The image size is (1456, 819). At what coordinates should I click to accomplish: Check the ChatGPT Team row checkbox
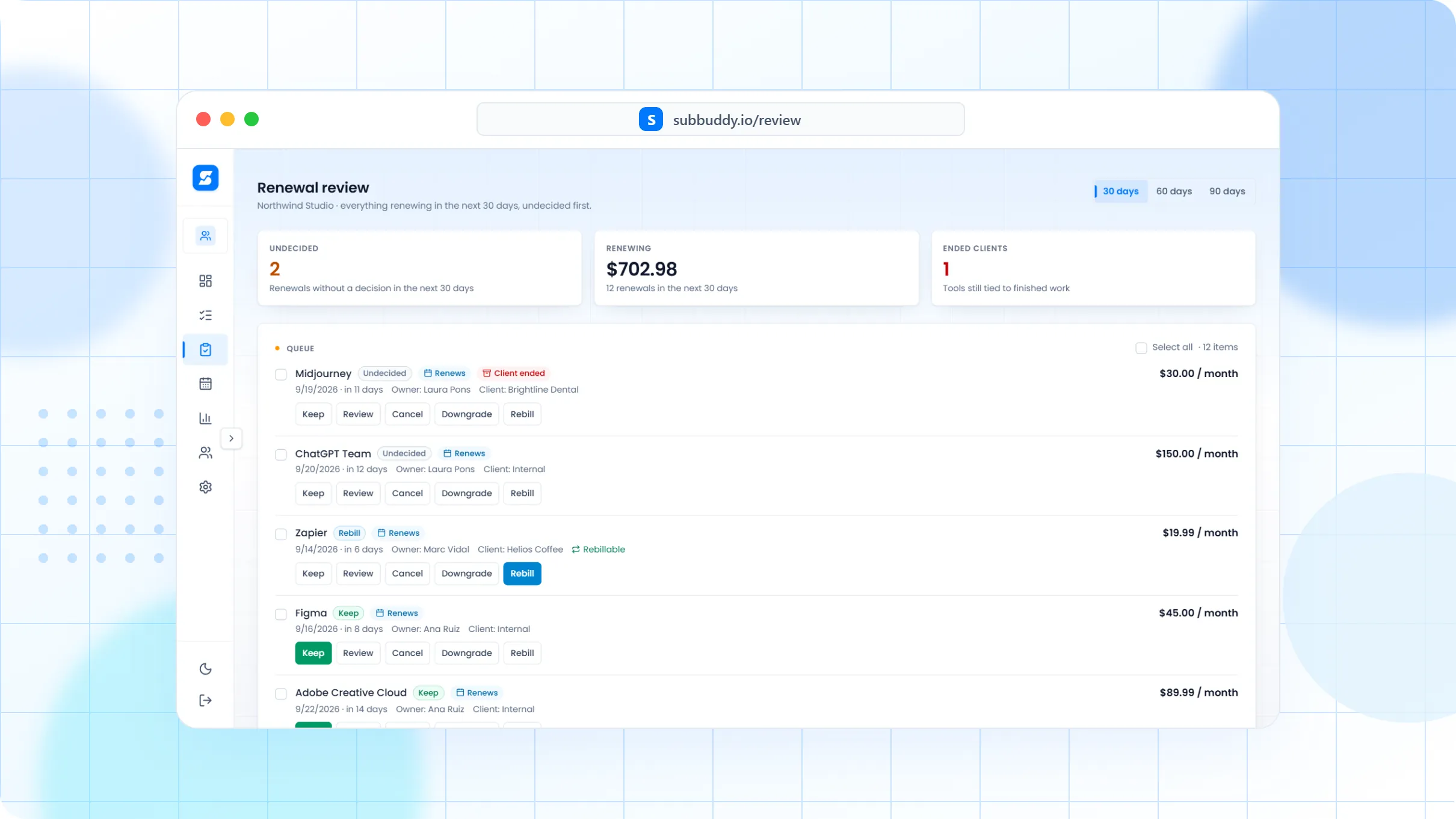(281, 455)
